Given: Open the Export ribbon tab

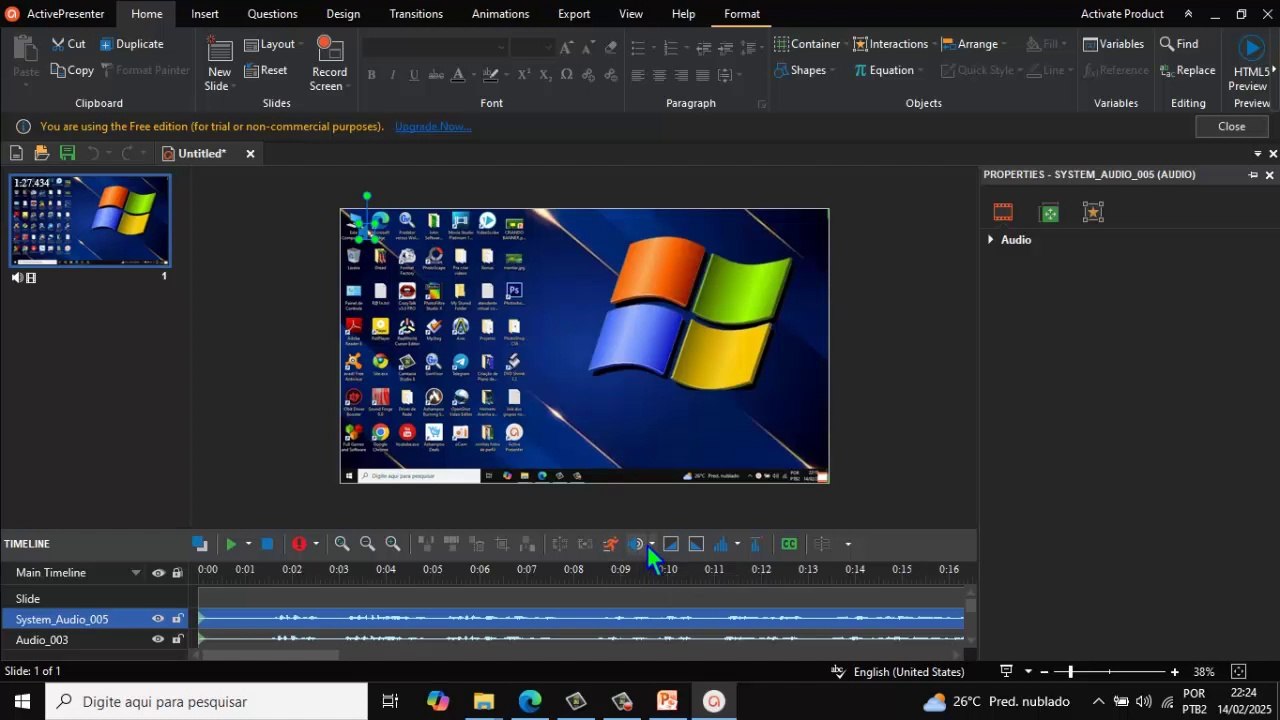Looking at the screenshot, I should (x=574, y=14).
